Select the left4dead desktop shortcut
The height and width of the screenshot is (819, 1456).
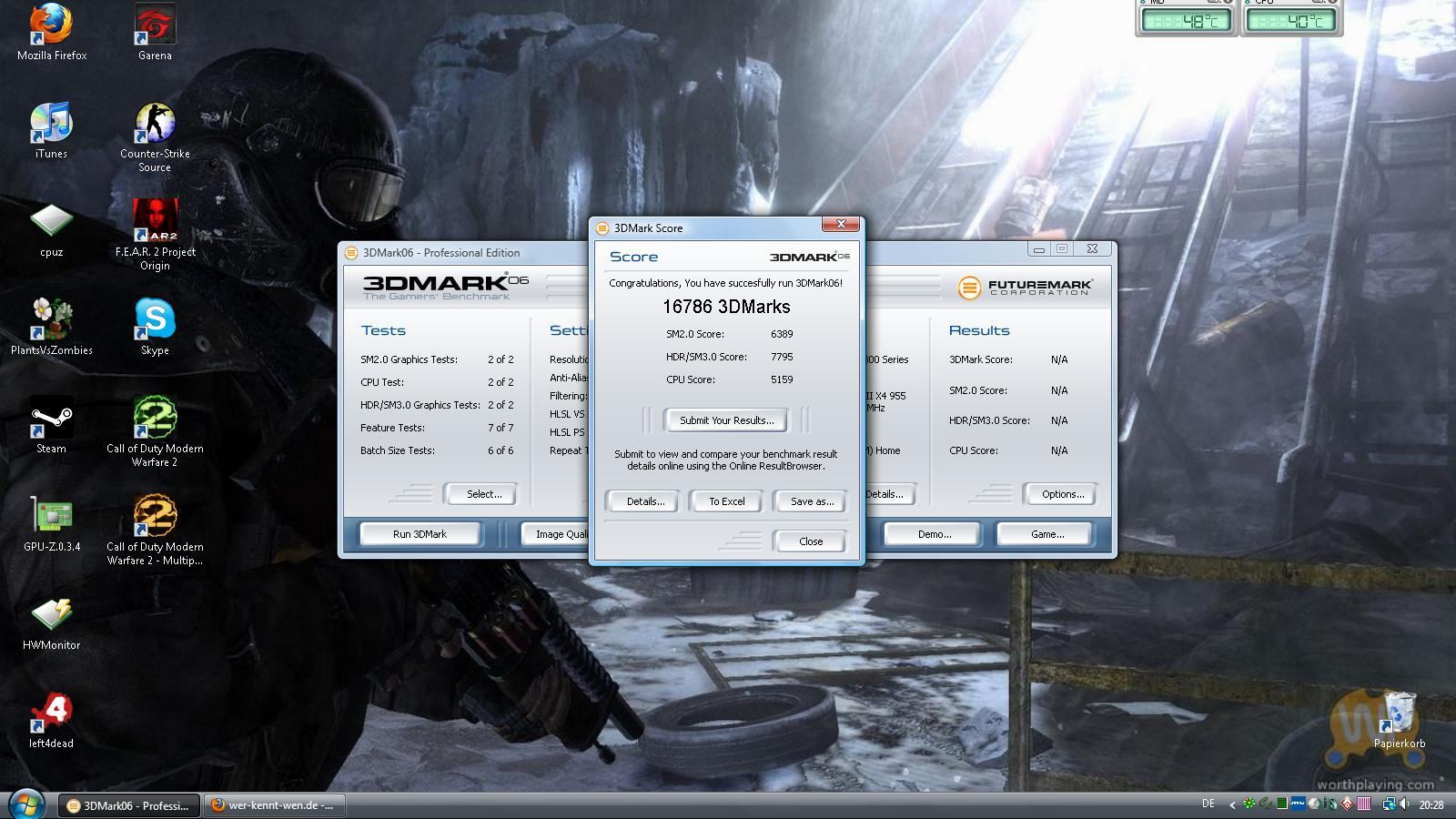51,721
